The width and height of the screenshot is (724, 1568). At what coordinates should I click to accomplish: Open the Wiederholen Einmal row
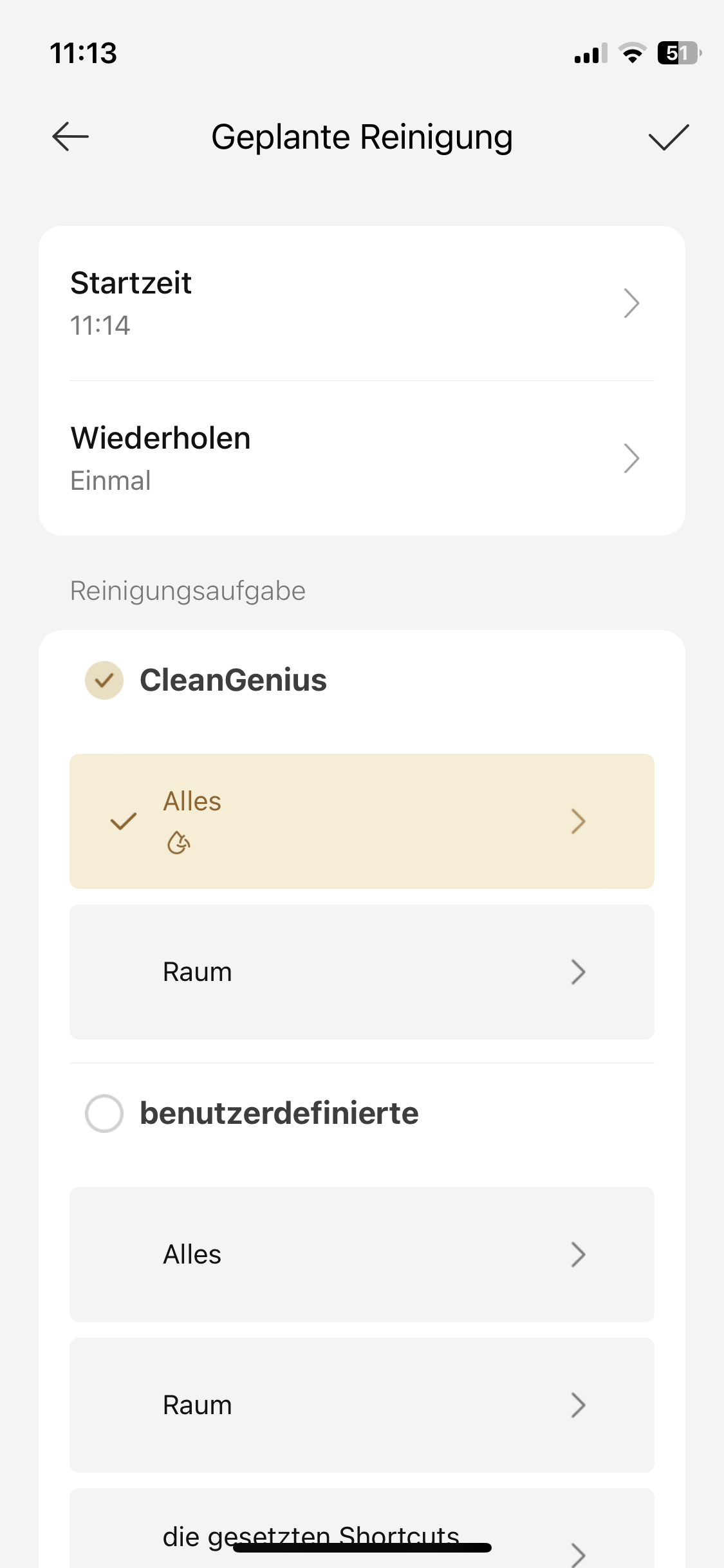pos(322,458)
